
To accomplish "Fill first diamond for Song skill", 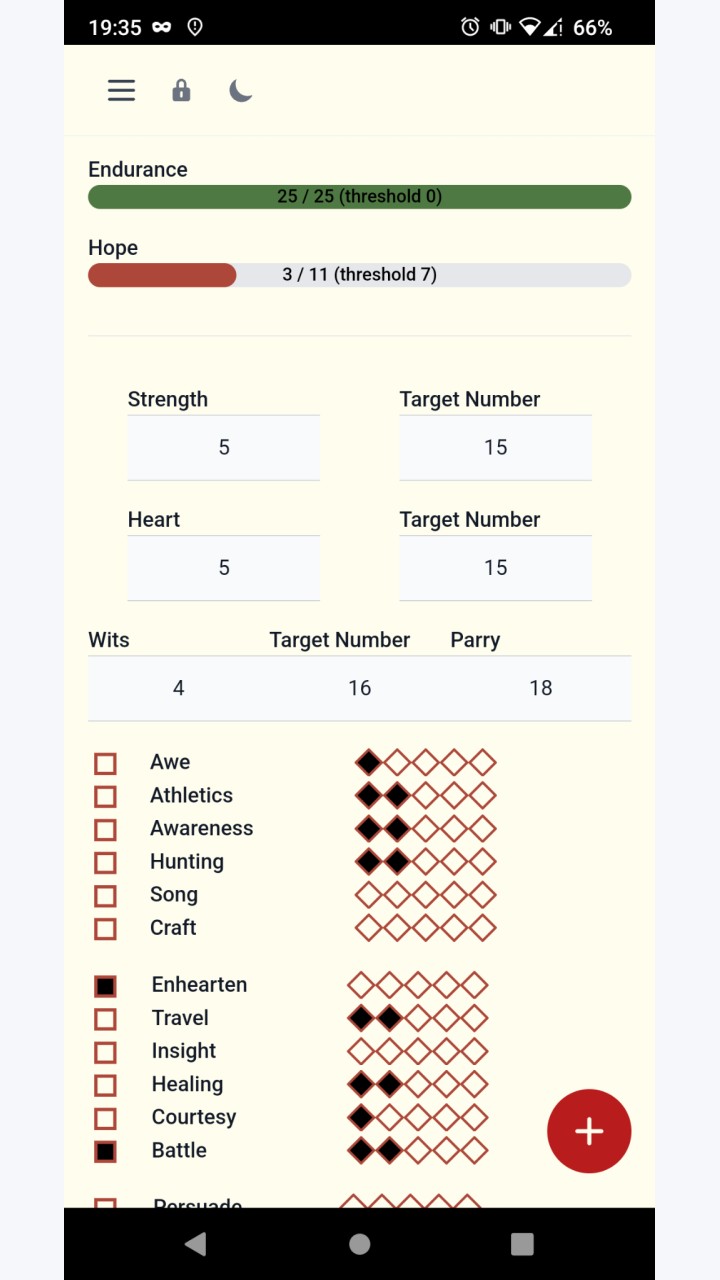I will [x=369, y=895].
